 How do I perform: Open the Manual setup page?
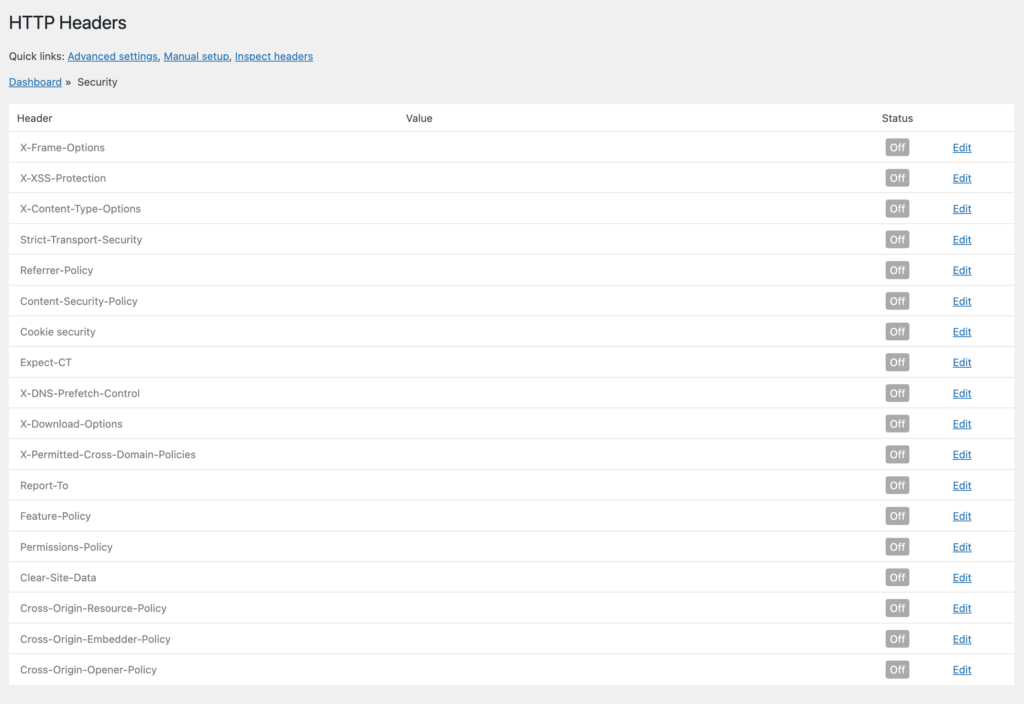tap(196, 56)
